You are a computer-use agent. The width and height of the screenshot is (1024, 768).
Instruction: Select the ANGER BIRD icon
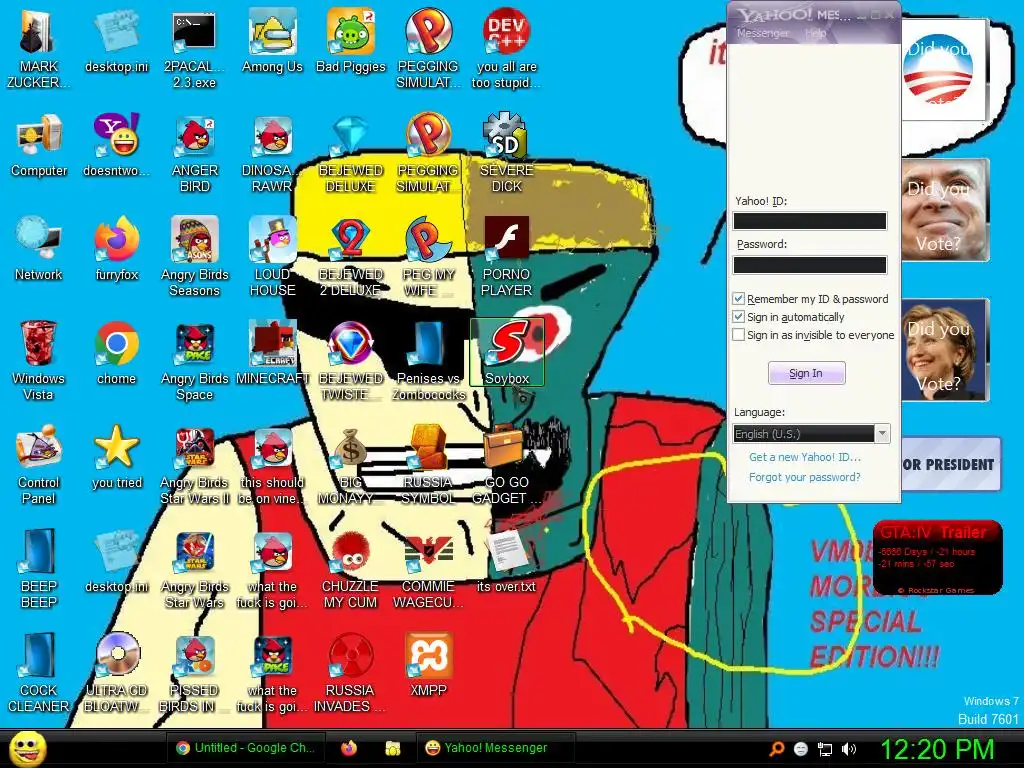[x=195, y=153]
